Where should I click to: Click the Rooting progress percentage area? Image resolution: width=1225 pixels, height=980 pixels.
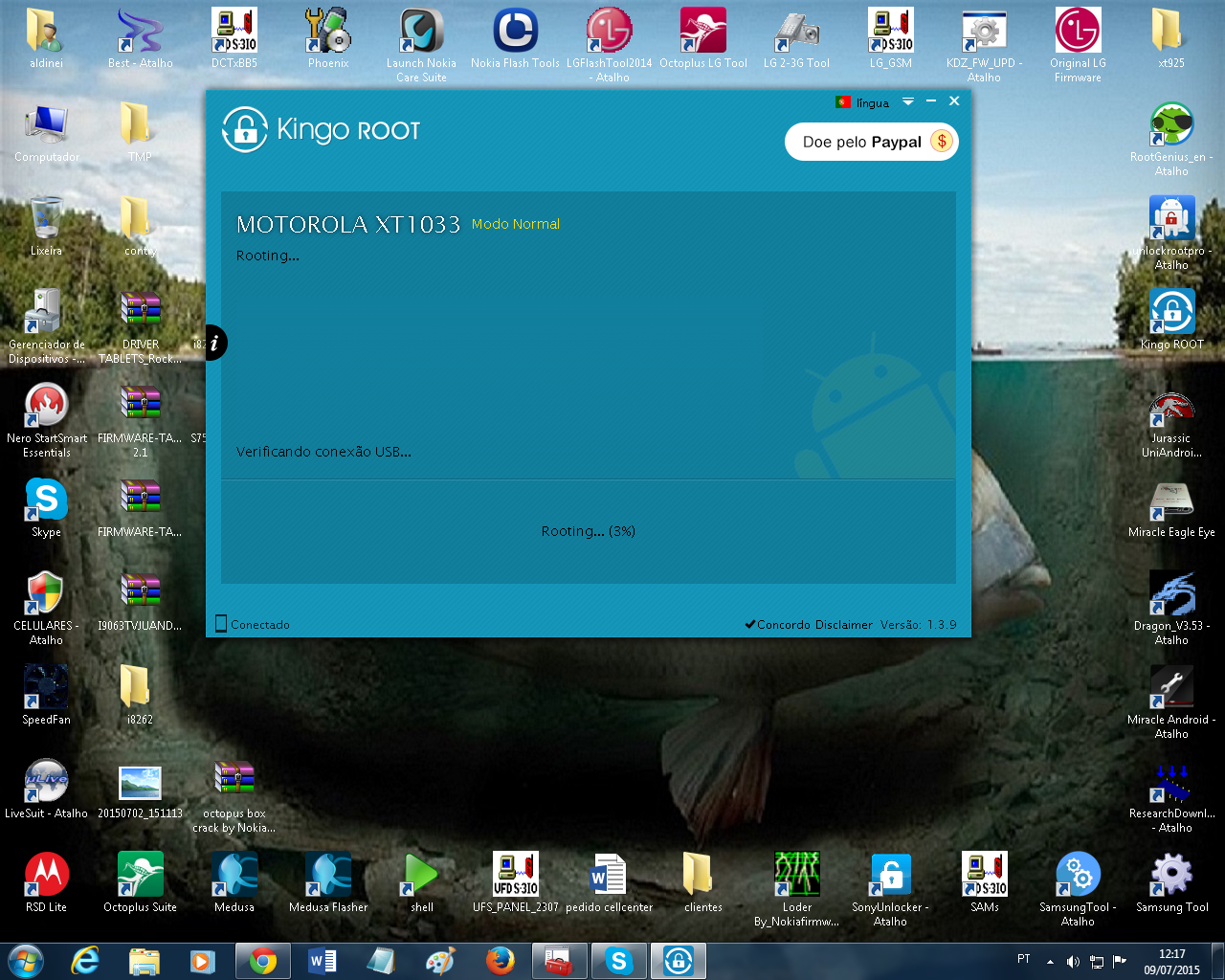point(589,531)
